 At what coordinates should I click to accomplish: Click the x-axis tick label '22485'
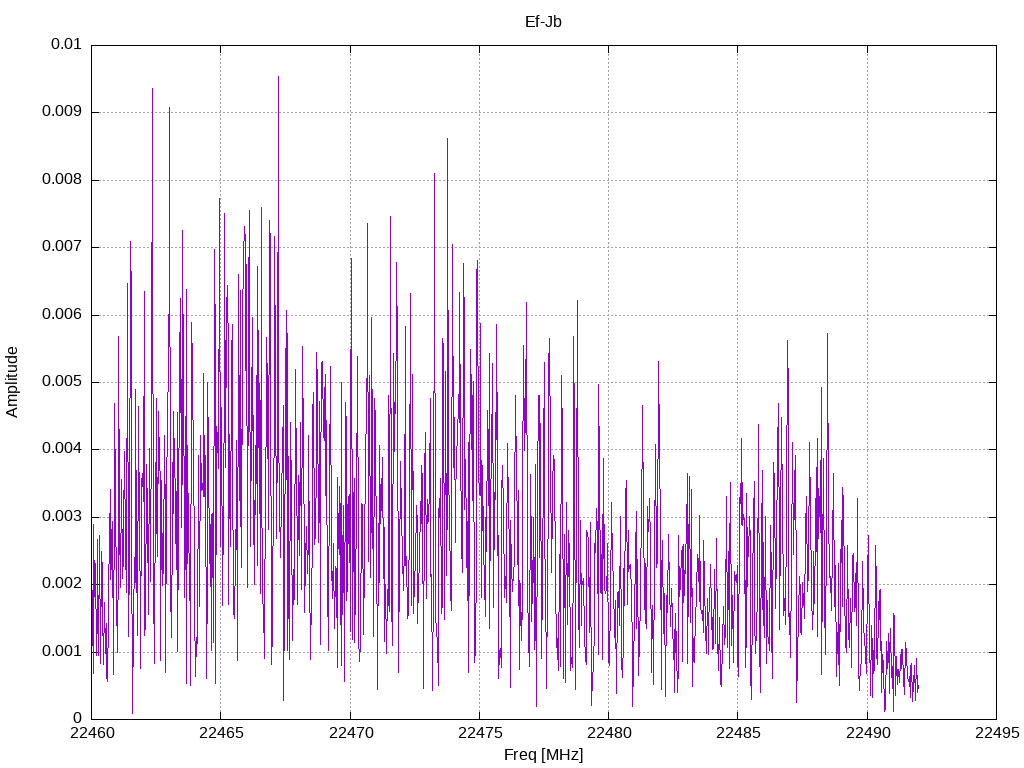739,733
